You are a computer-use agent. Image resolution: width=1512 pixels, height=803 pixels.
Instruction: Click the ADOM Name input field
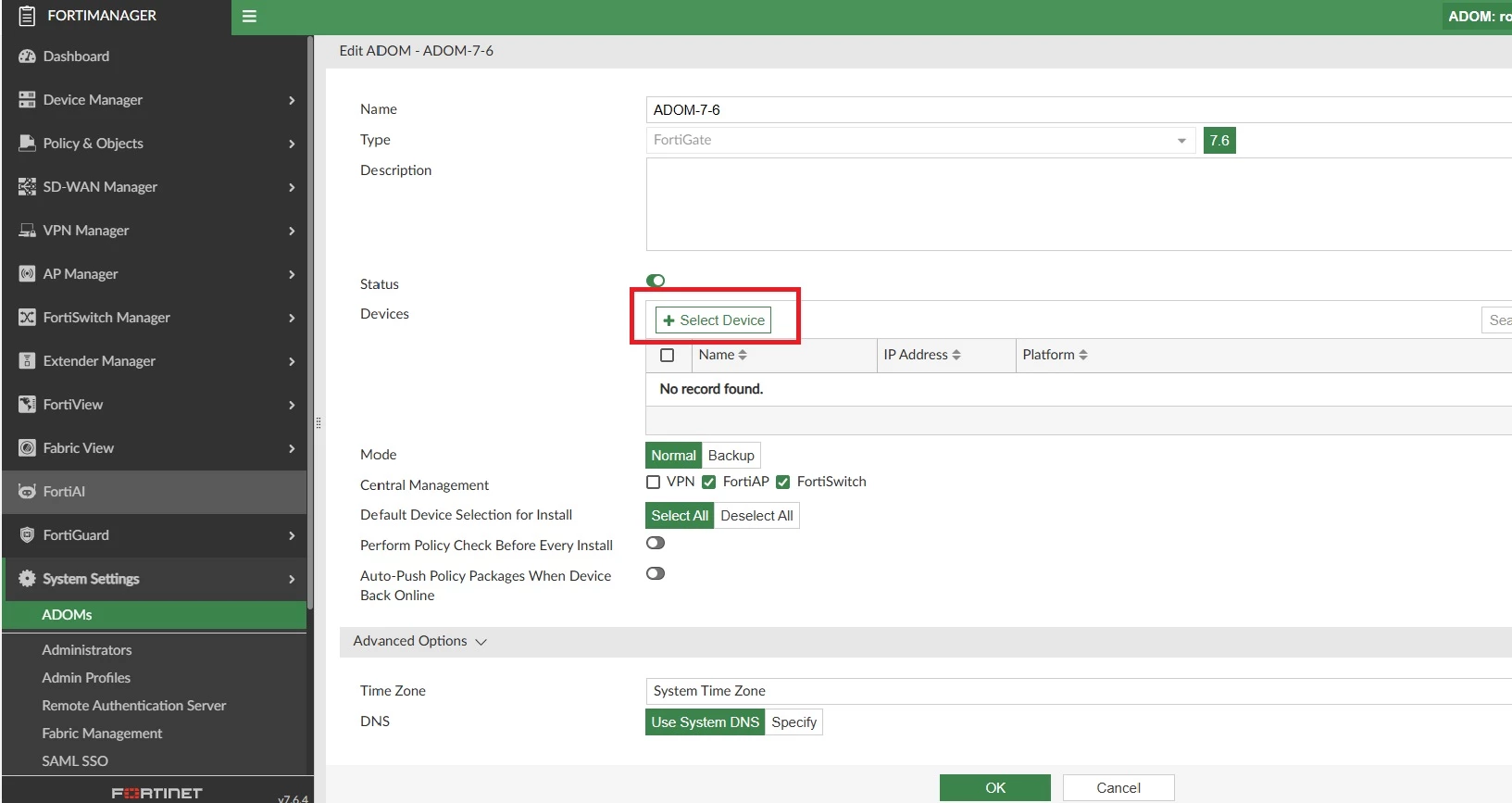[1079, 110]
